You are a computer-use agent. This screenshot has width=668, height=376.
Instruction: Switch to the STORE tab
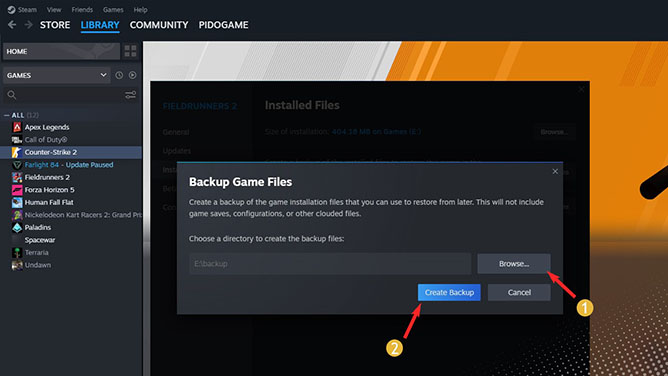(x=55, y=25)
